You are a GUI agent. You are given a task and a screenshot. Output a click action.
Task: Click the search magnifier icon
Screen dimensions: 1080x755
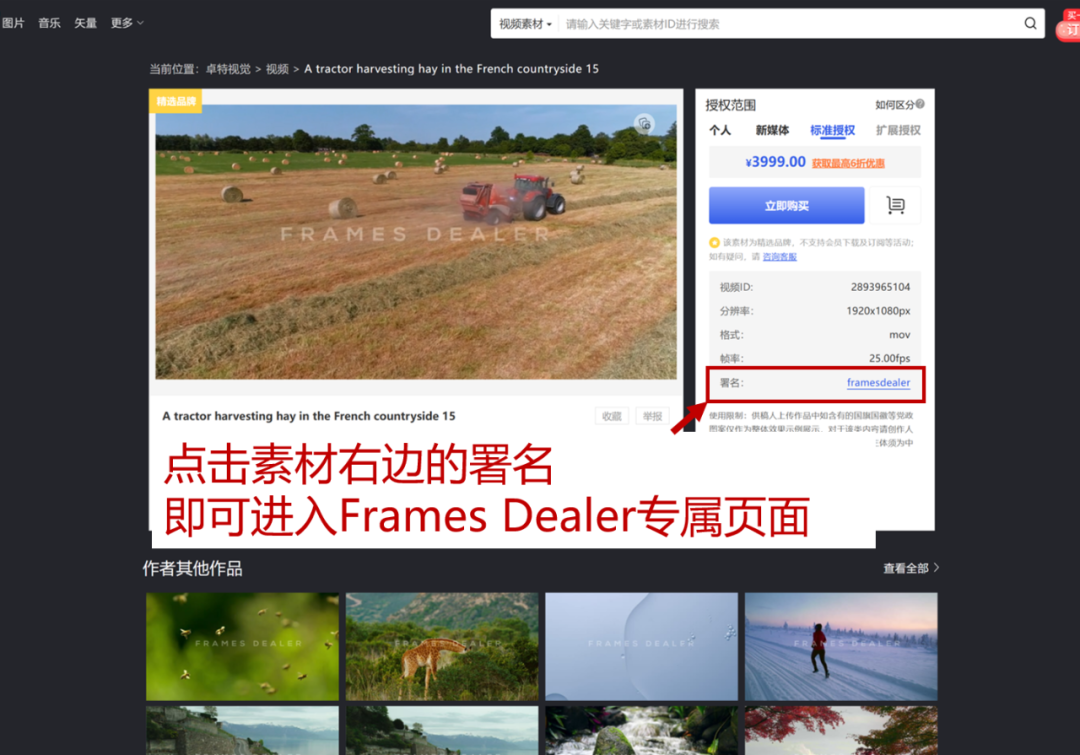1030,24
